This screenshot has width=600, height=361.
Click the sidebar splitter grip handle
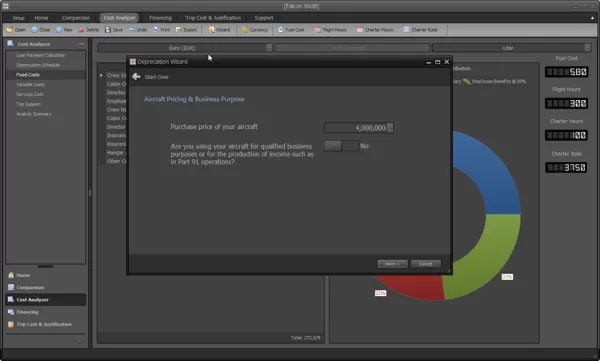click(90, 193)
